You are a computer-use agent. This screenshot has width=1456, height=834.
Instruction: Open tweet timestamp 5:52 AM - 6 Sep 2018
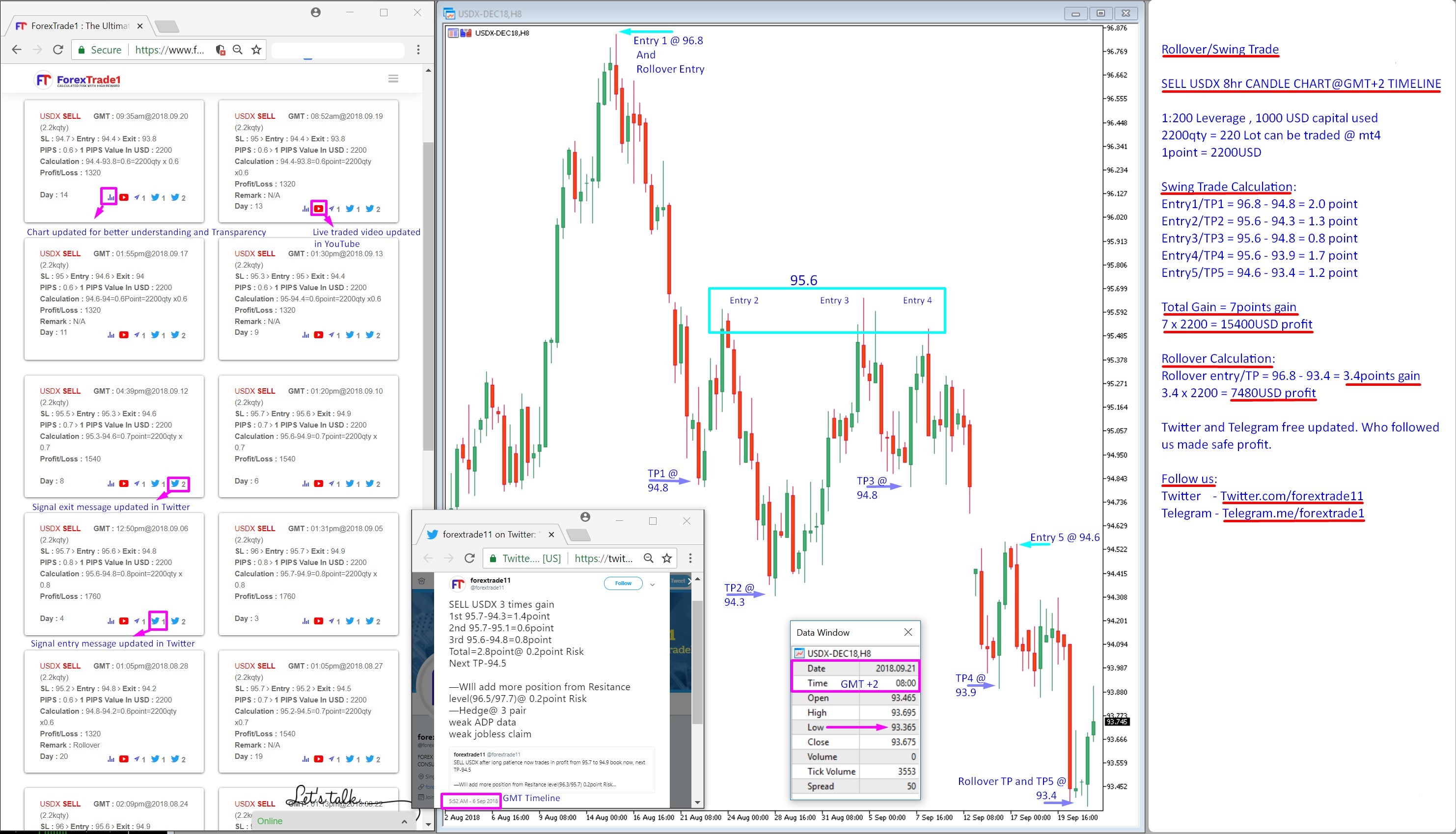473,801
